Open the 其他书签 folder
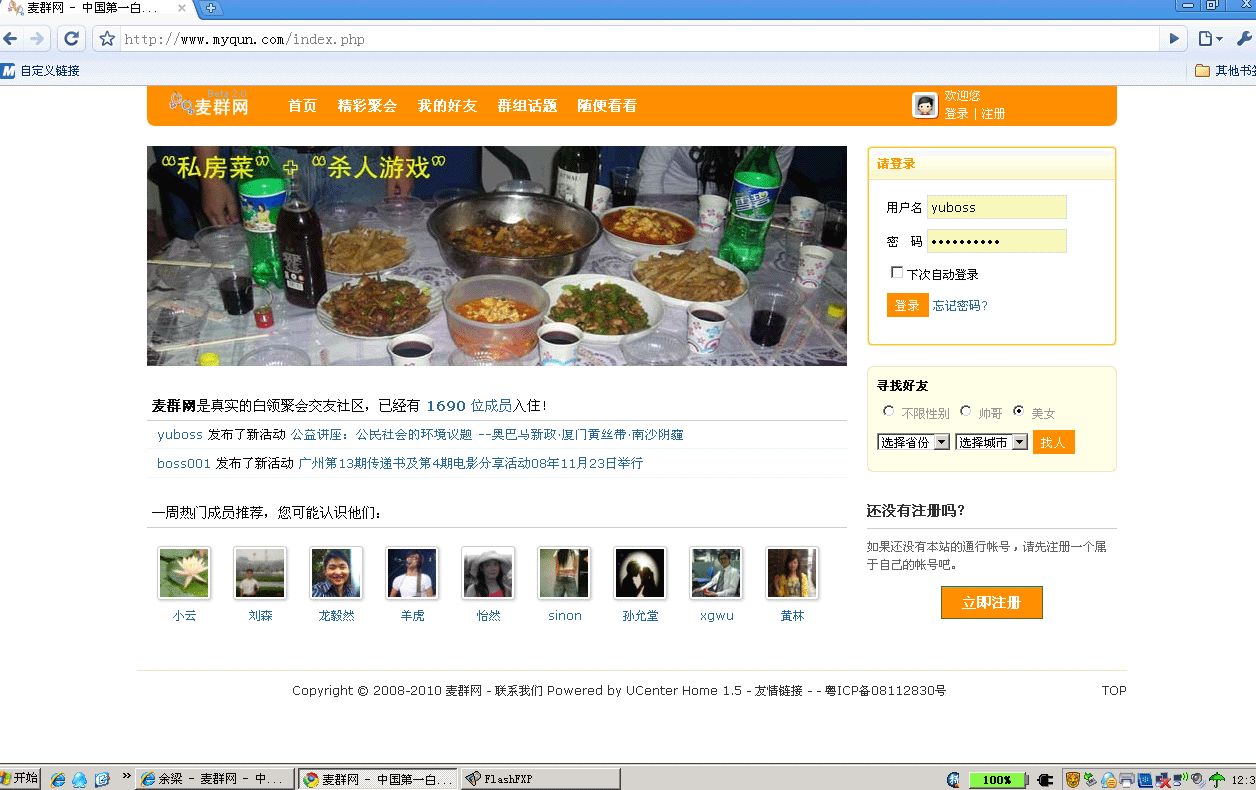The height and width of the screenshot is (790, 1256). coord(1226,71)
